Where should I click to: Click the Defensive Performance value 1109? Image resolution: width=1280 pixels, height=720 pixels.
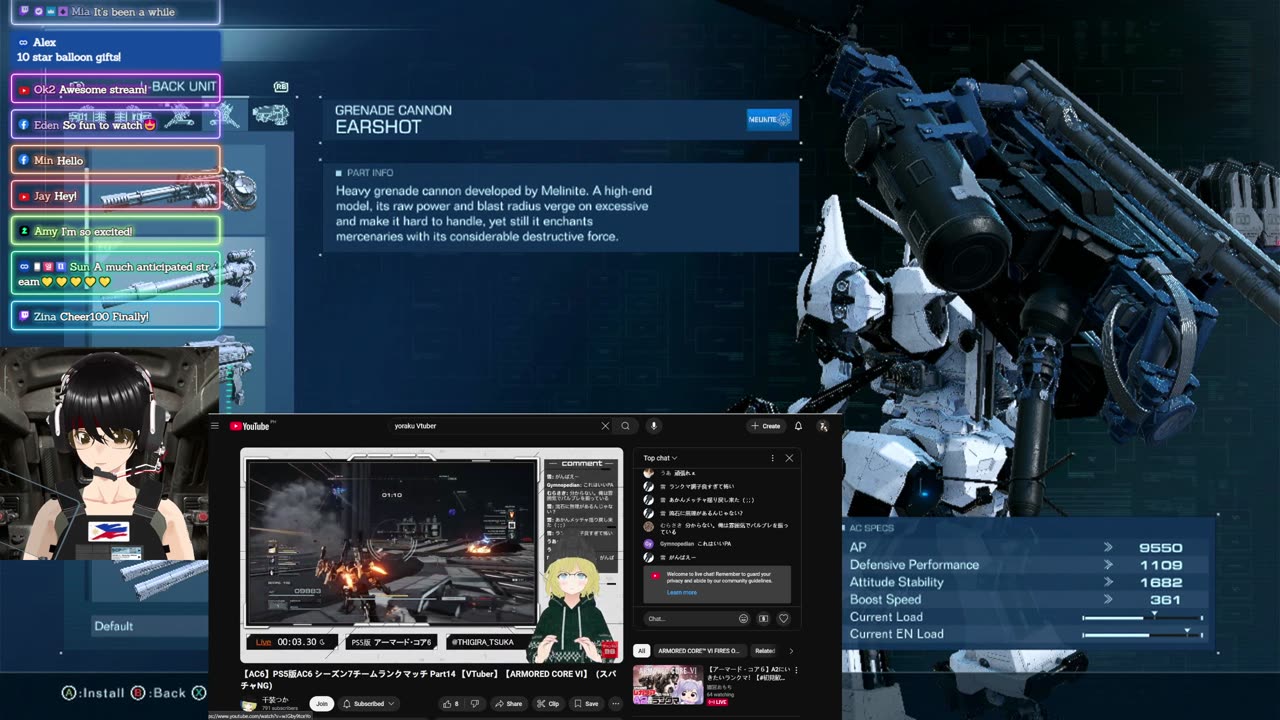coord(1160,565)
